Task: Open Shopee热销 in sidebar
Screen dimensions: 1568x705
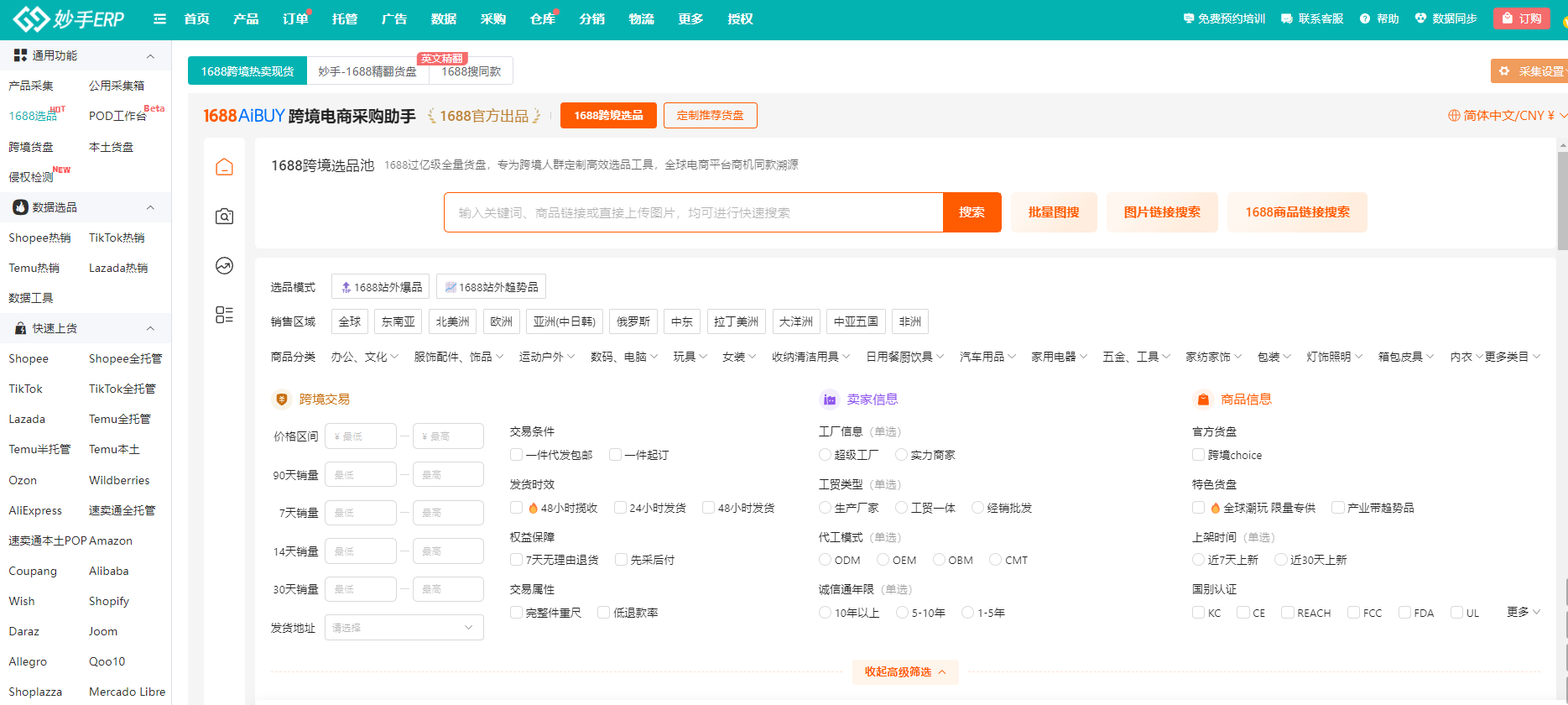Action: 39,238
